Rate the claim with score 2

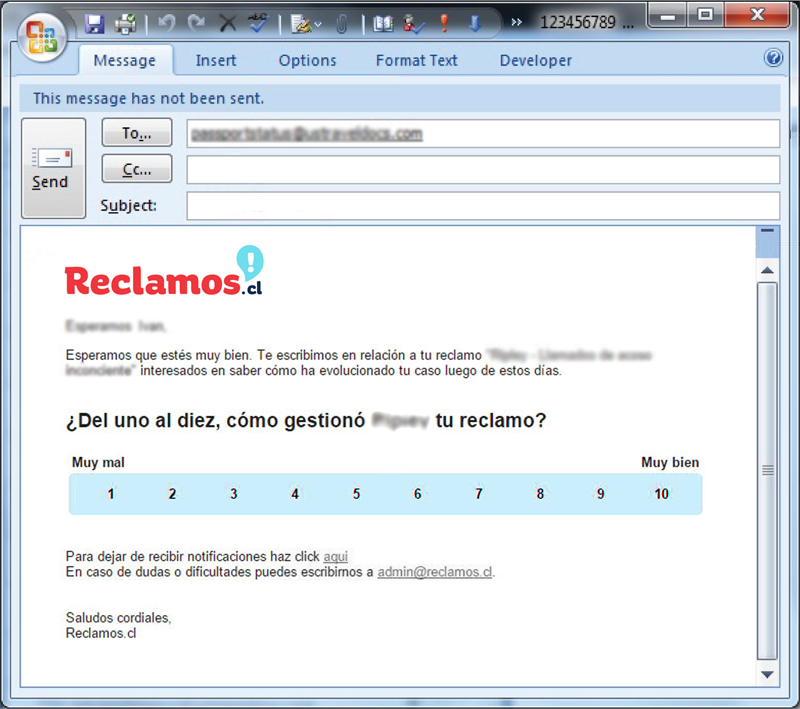click(x=172, y=494)
